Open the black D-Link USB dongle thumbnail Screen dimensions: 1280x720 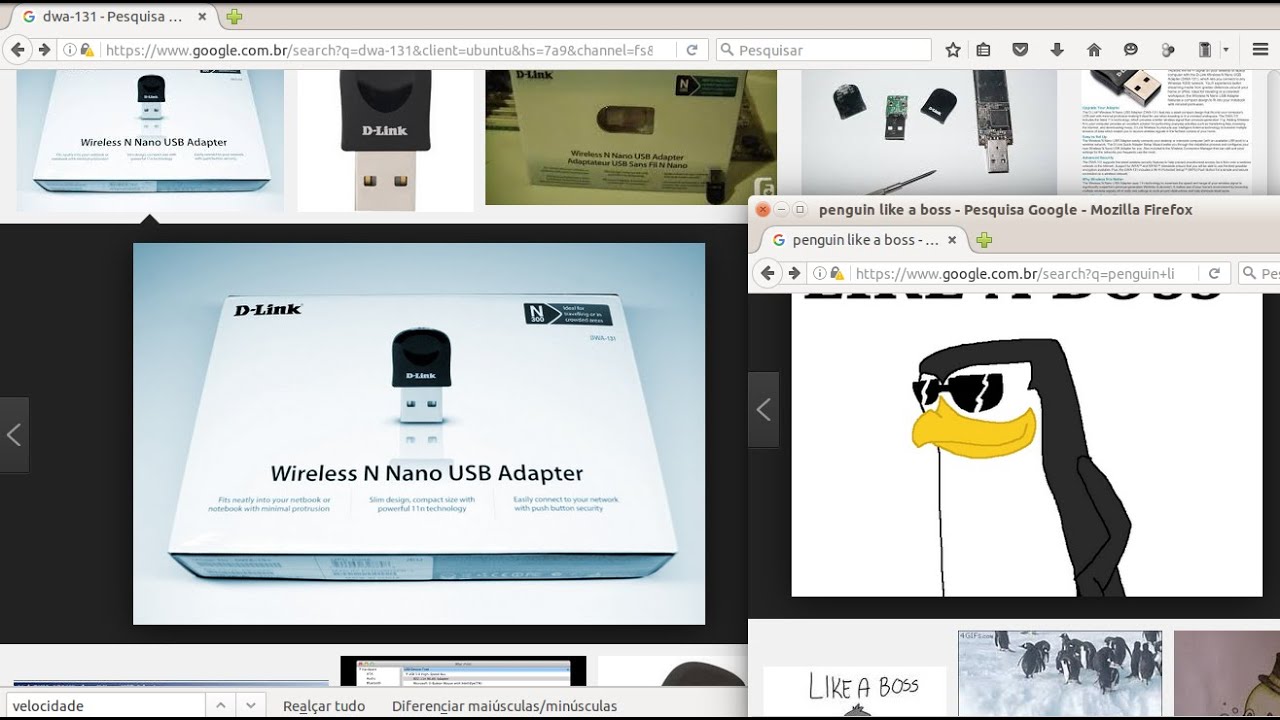[x=385, y=140]
